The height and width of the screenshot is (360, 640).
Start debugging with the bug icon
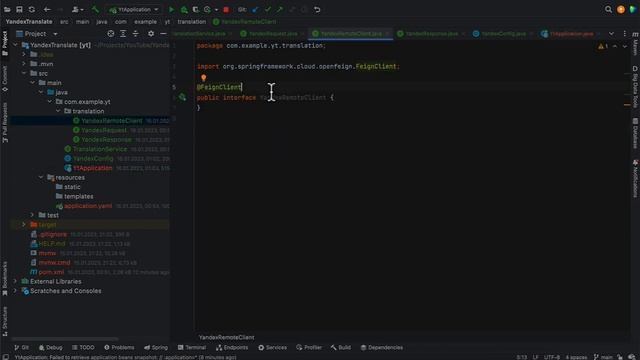[184, 9]
